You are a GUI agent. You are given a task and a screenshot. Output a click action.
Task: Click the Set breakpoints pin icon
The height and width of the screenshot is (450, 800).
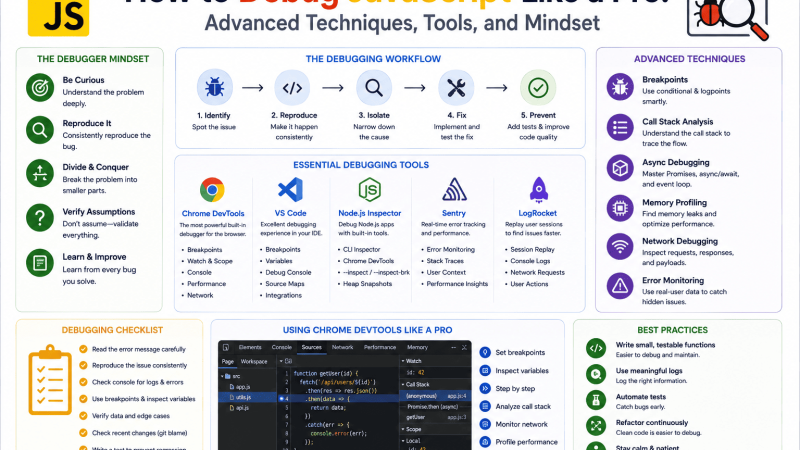click(x=485, y=353)
